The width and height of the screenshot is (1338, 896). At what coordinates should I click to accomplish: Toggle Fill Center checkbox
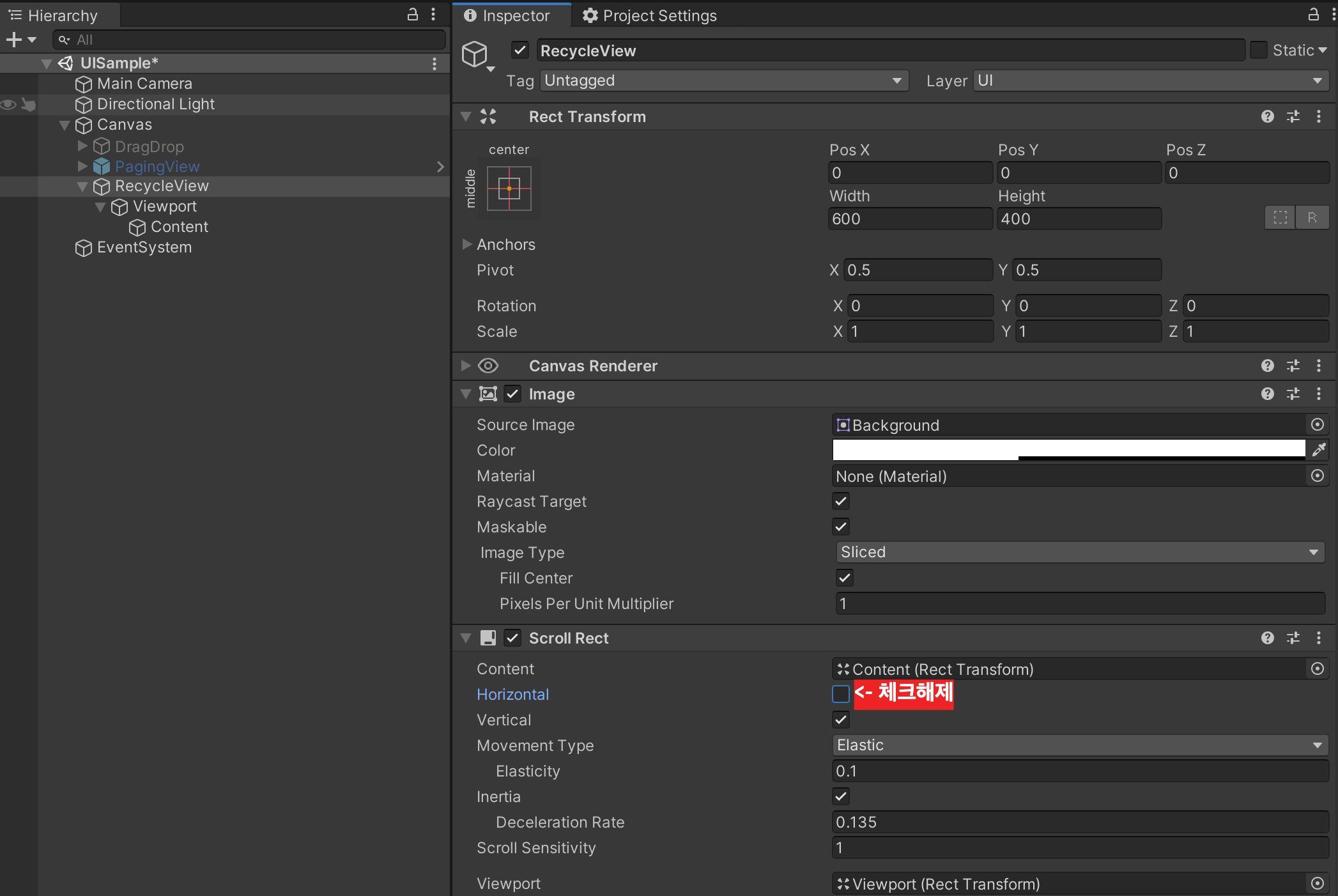click(845, 578)
